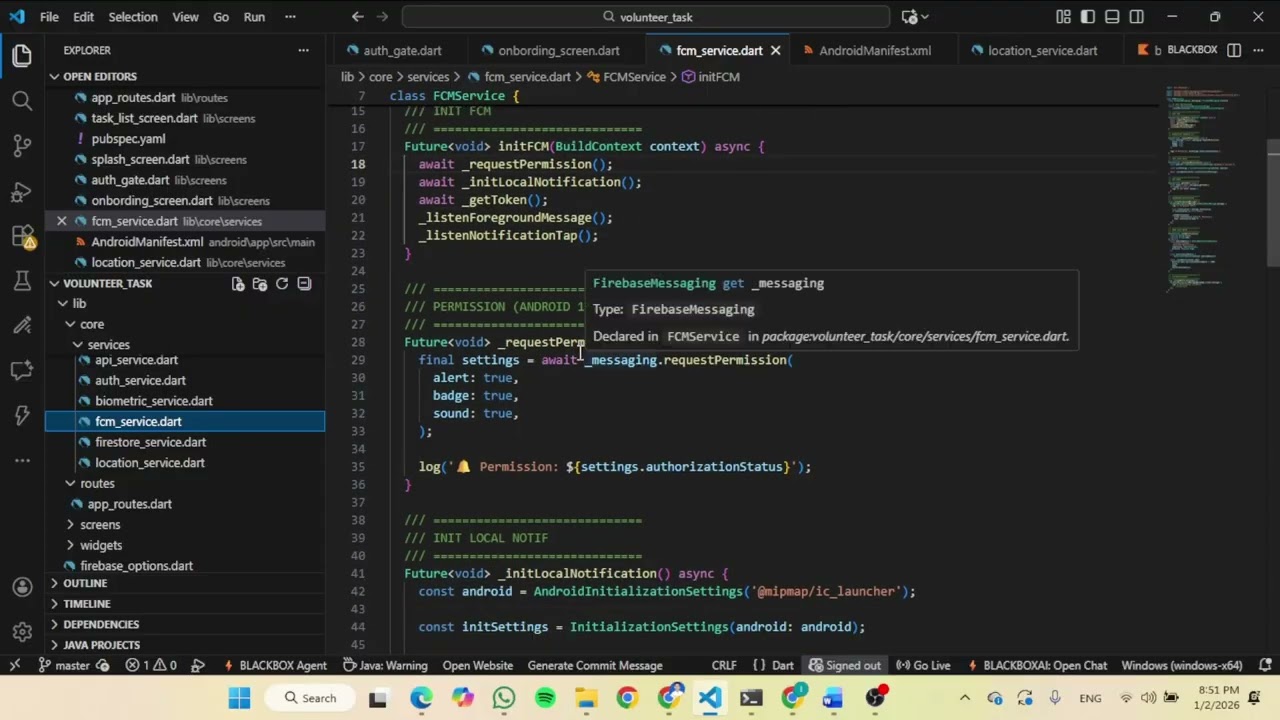
Task: Open editor More Actions ellipsis
Action: click(x=1259, y=50)
